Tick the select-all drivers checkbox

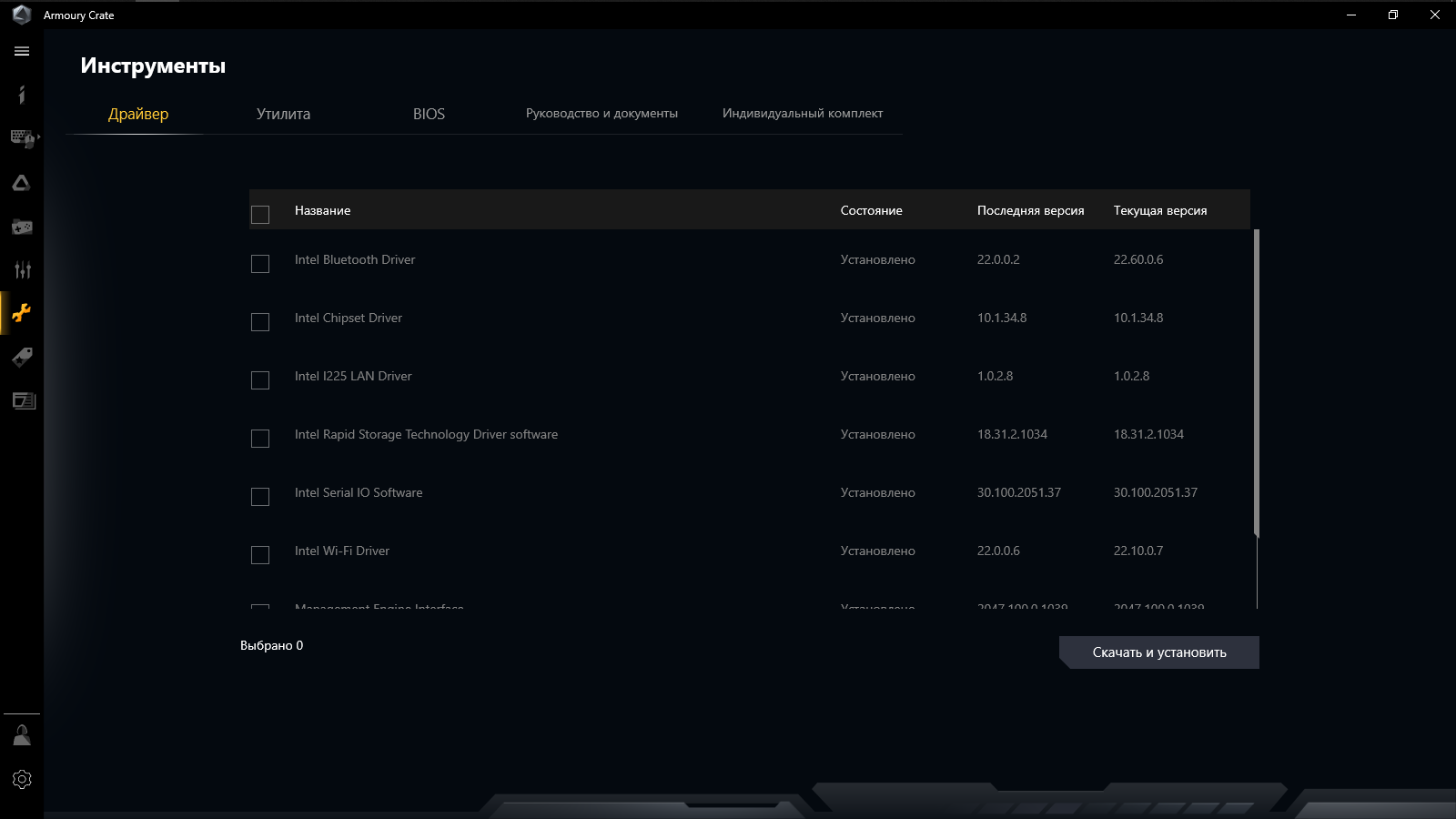coord(260,214)
